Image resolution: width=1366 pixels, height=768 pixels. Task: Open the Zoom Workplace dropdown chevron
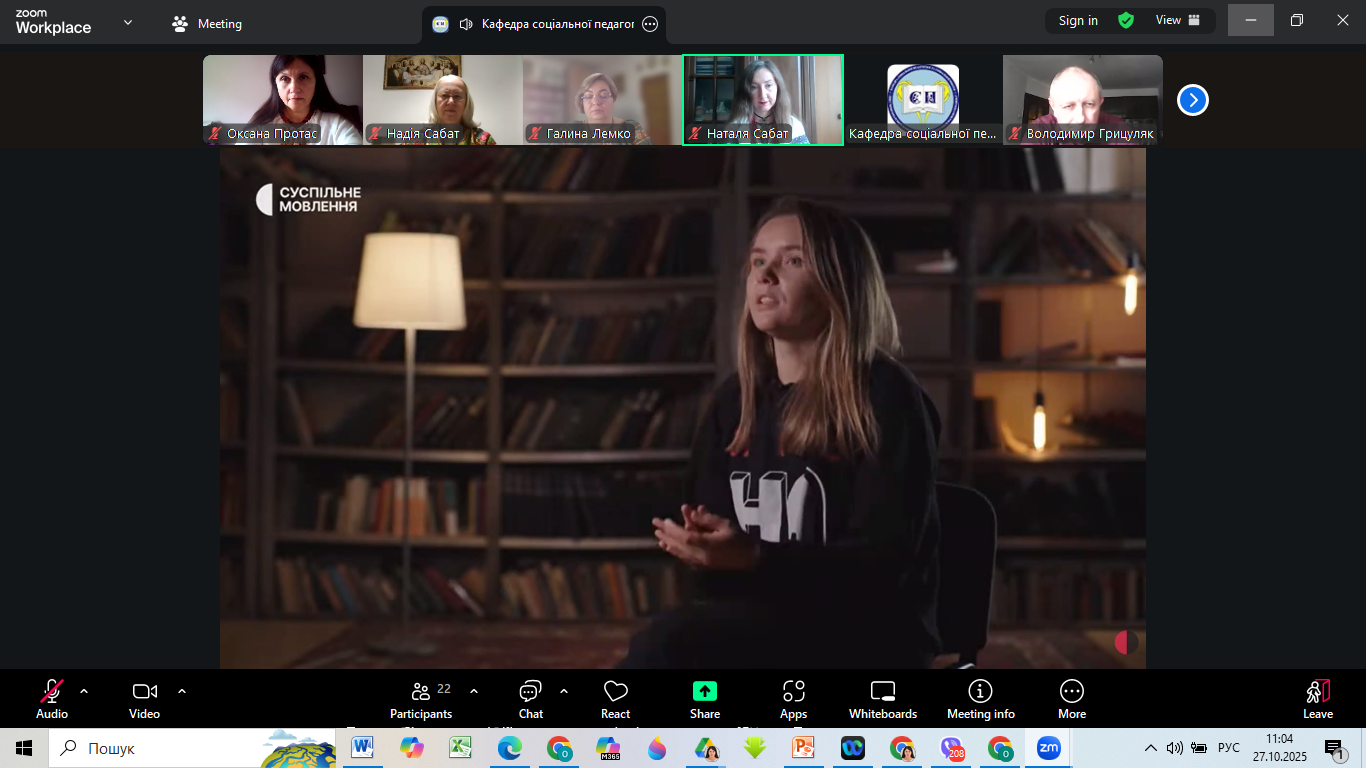click(128, 22)
